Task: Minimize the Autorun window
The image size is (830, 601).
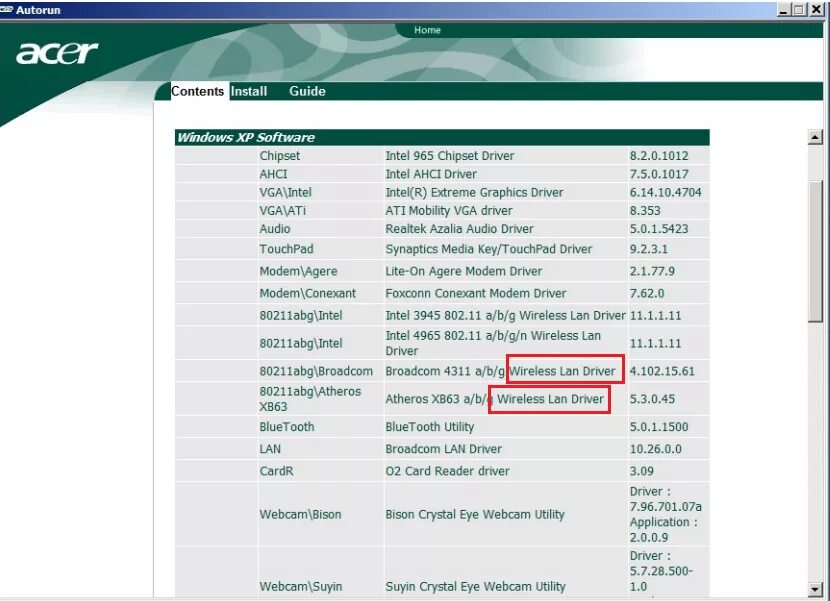Action: (784, 10)
